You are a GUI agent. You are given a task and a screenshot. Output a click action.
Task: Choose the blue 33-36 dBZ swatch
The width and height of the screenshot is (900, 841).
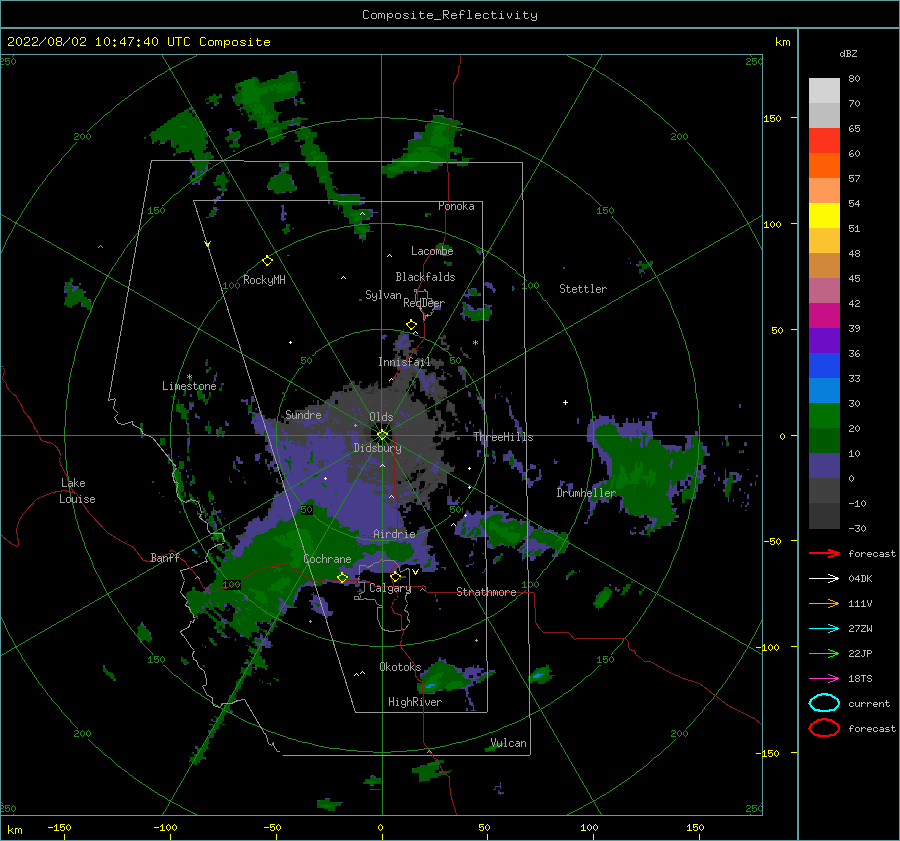824,366
